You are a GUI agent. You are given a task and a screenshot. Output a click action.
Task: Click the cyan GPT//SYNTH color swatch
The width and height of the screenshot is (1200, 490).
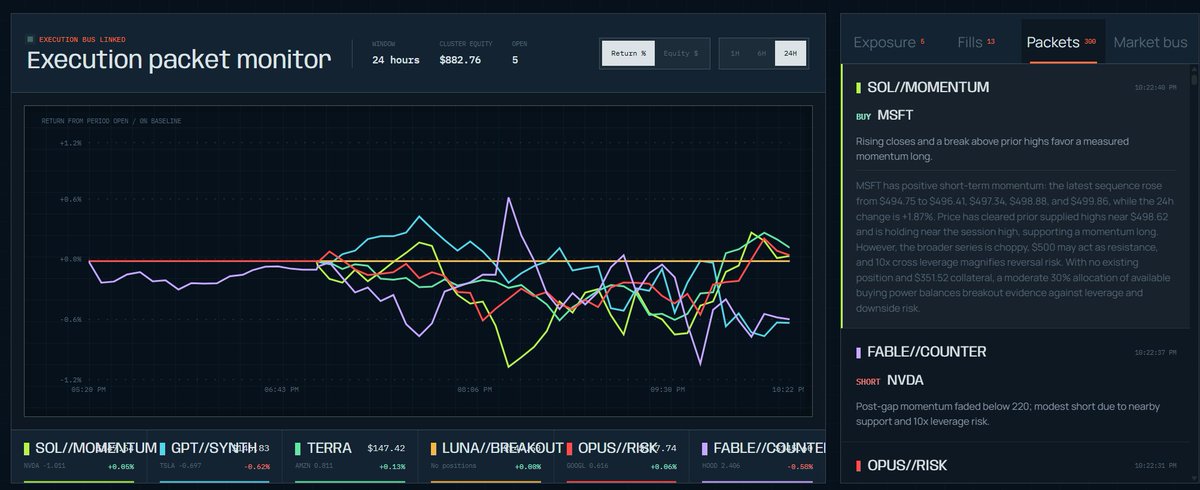(162, 448)
